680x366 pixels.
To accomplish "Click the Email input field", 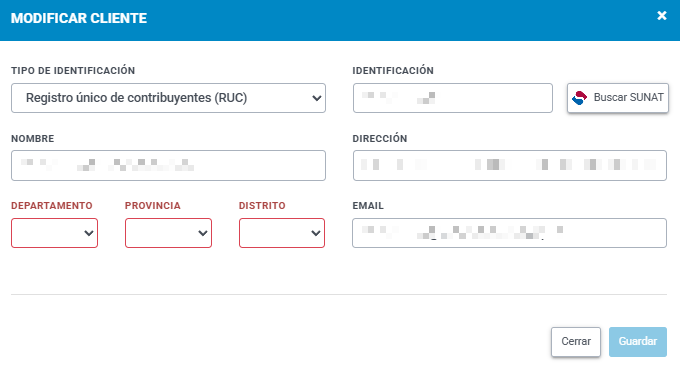I will pos(510,233).
